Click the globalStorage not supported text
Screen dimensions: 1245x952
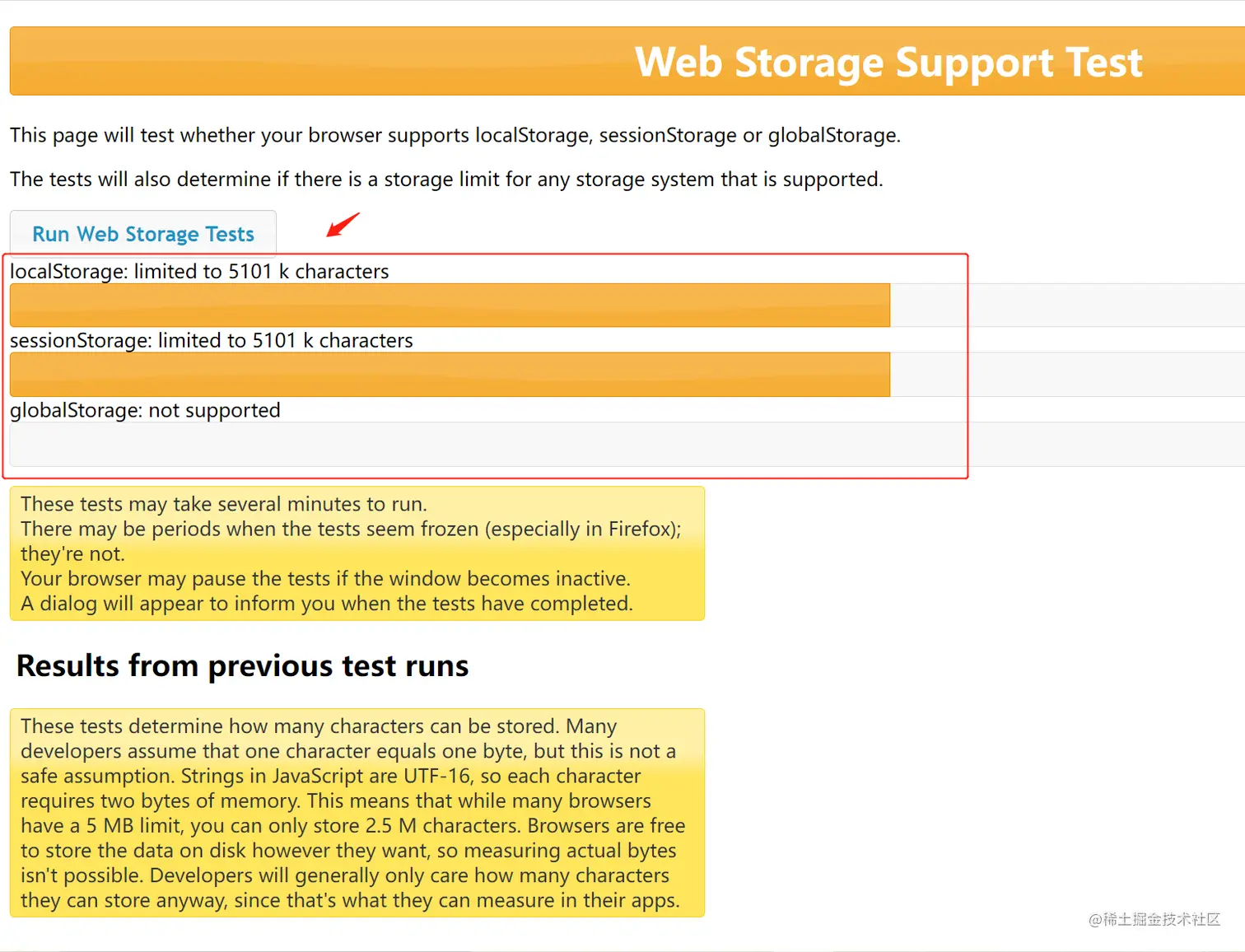[145, 410]
